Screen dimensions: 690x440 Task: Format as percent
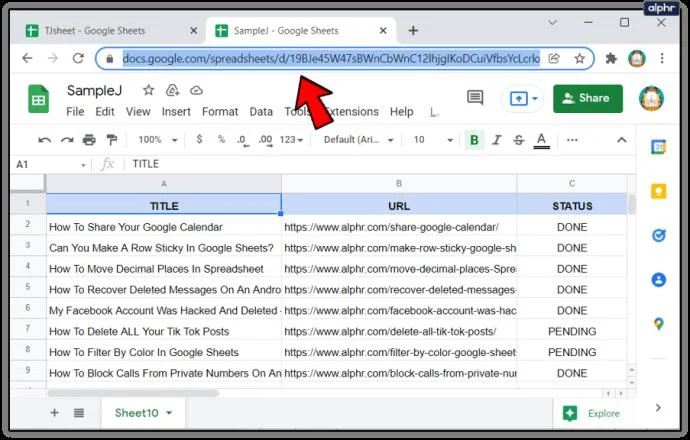pos(221,139)
